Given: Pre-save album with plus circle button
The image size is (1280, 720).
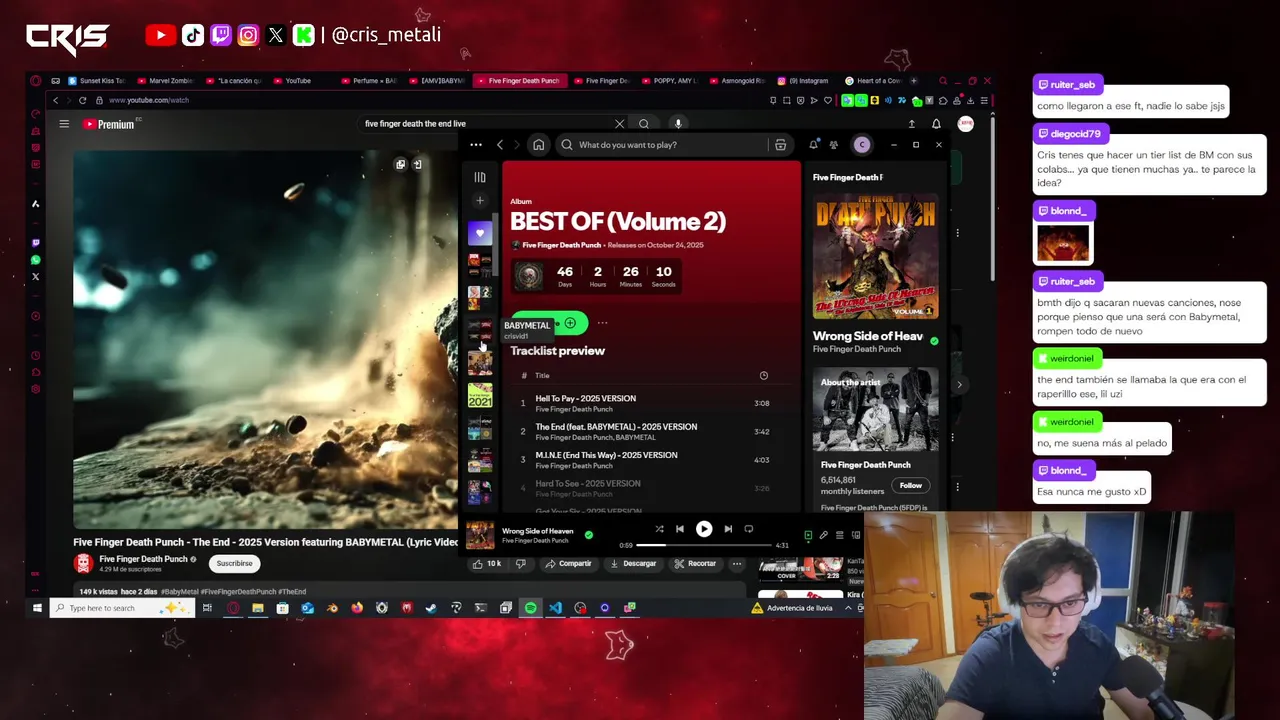Looking at the screenshot, I should 570,323.
